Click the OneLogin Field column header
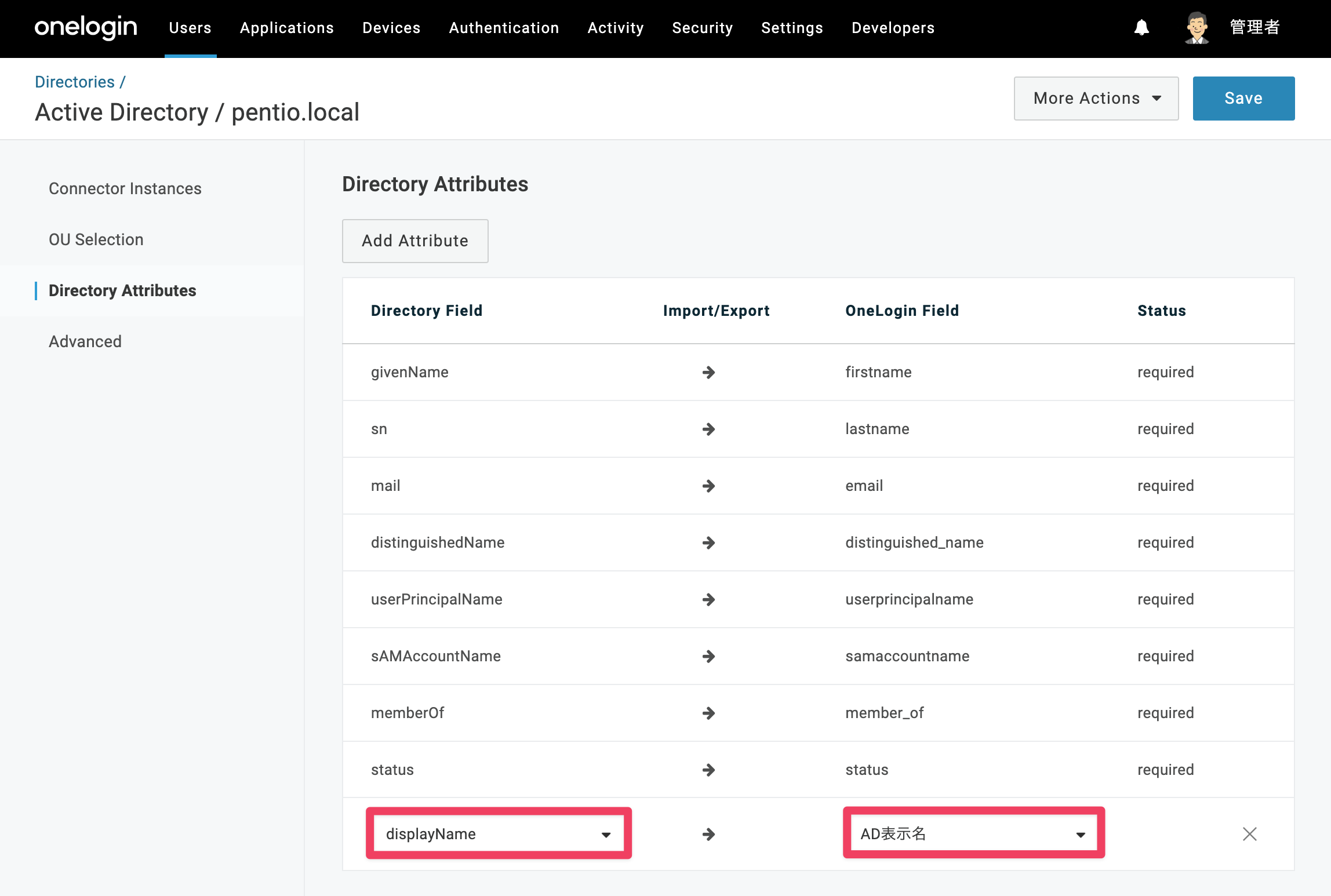 (902, 311)
